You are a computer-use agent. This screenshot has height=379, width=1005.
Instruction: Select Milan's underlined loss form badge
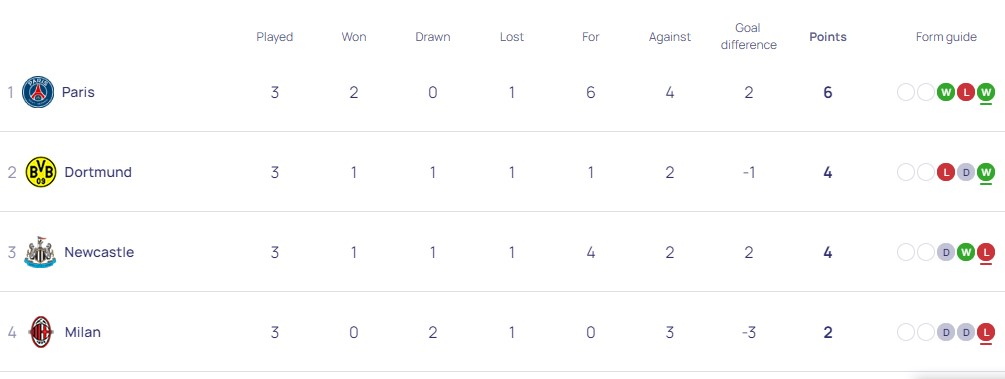tap(986, 332)
